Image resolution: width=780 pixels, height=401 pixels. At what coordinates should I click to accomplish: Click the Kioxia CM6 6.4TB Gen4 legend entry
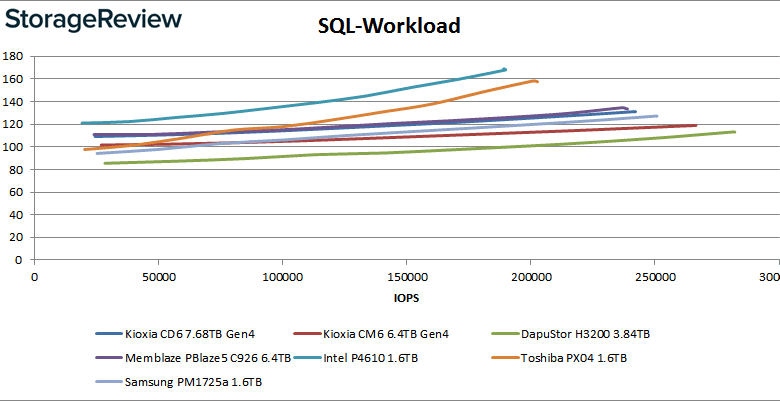coord(371,334)
